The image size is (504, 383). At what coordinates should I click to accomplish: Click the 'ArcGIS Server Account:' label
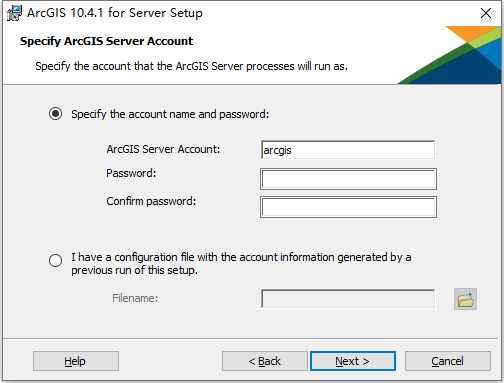click(x=163, y=149)
